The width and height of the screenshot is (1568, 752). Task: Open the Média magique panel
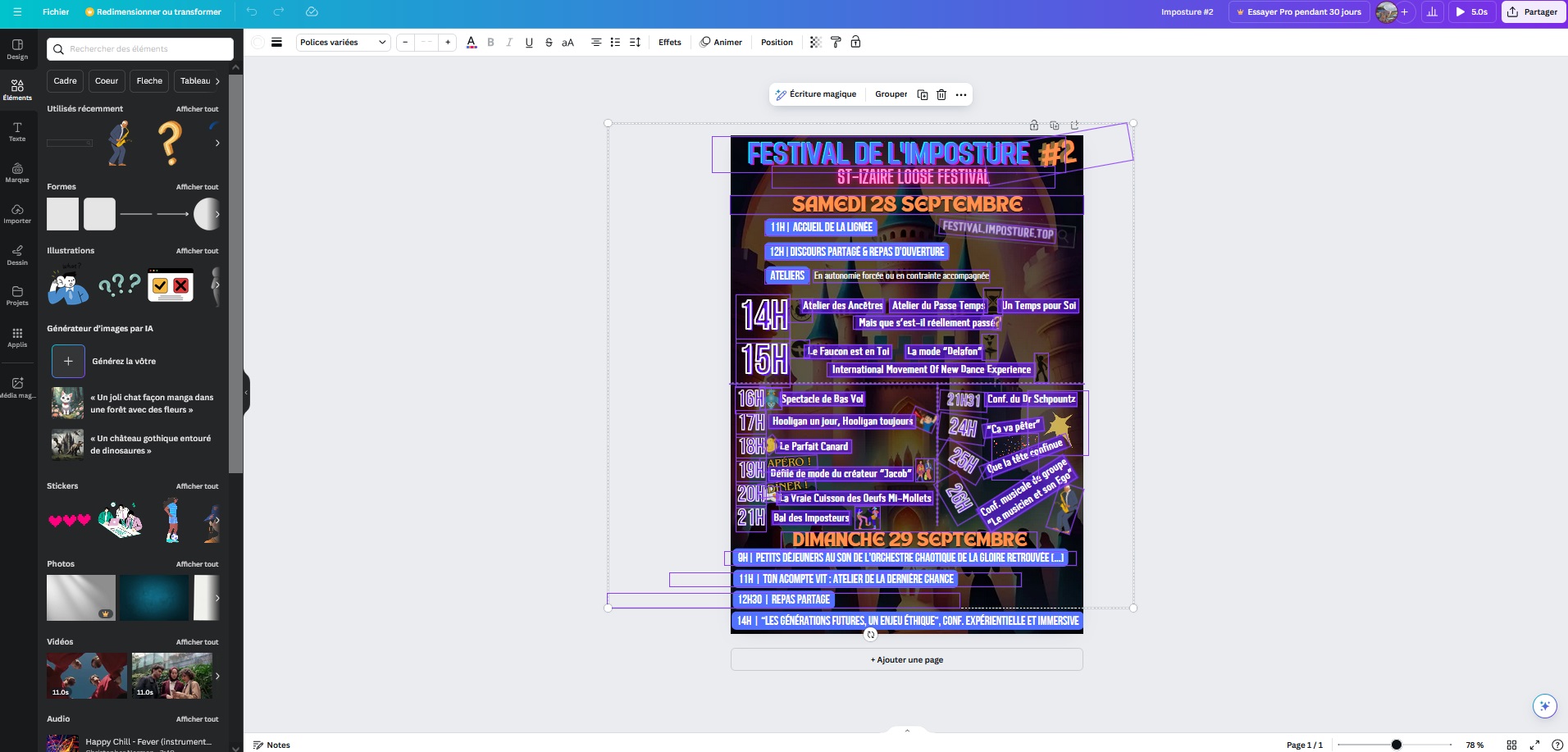17,388
